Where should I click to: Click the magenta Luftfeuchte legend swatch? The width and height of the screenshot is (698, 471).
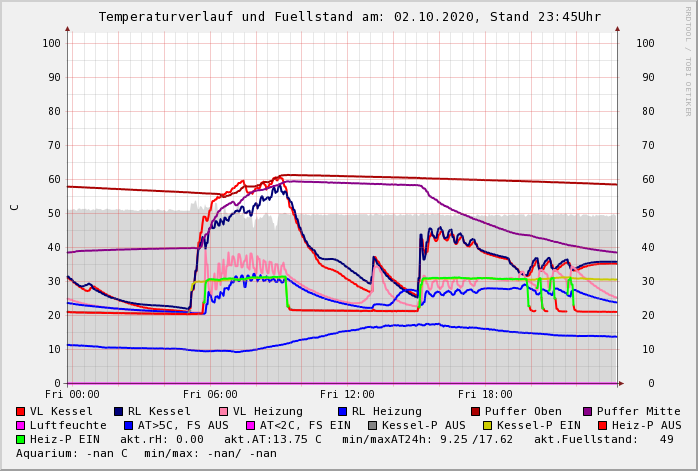pyautogui.click(x=21, y=425)
